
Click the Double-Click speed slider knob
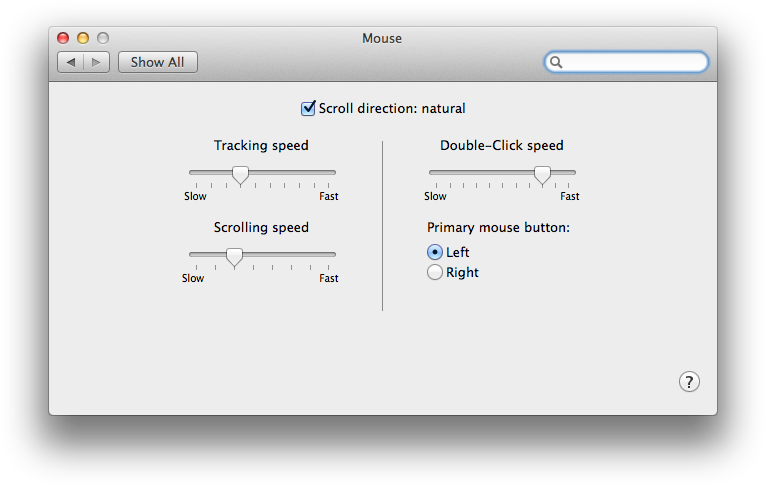(x=542, y=174)
